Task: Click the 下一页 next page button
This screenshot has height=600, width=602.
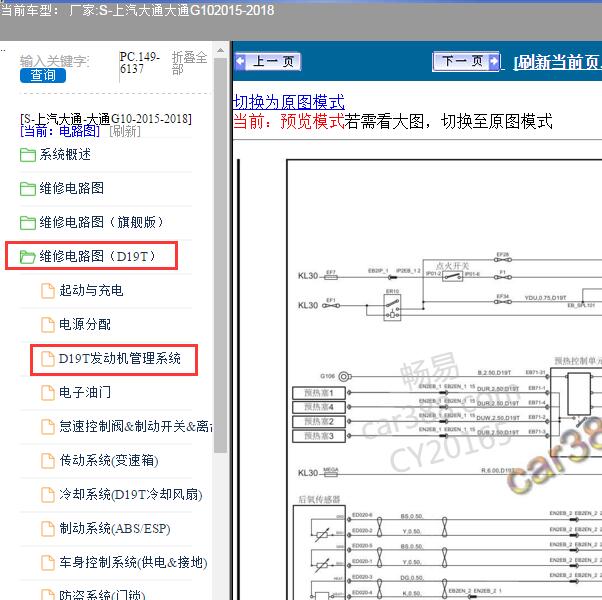Action: coord(466,61)
